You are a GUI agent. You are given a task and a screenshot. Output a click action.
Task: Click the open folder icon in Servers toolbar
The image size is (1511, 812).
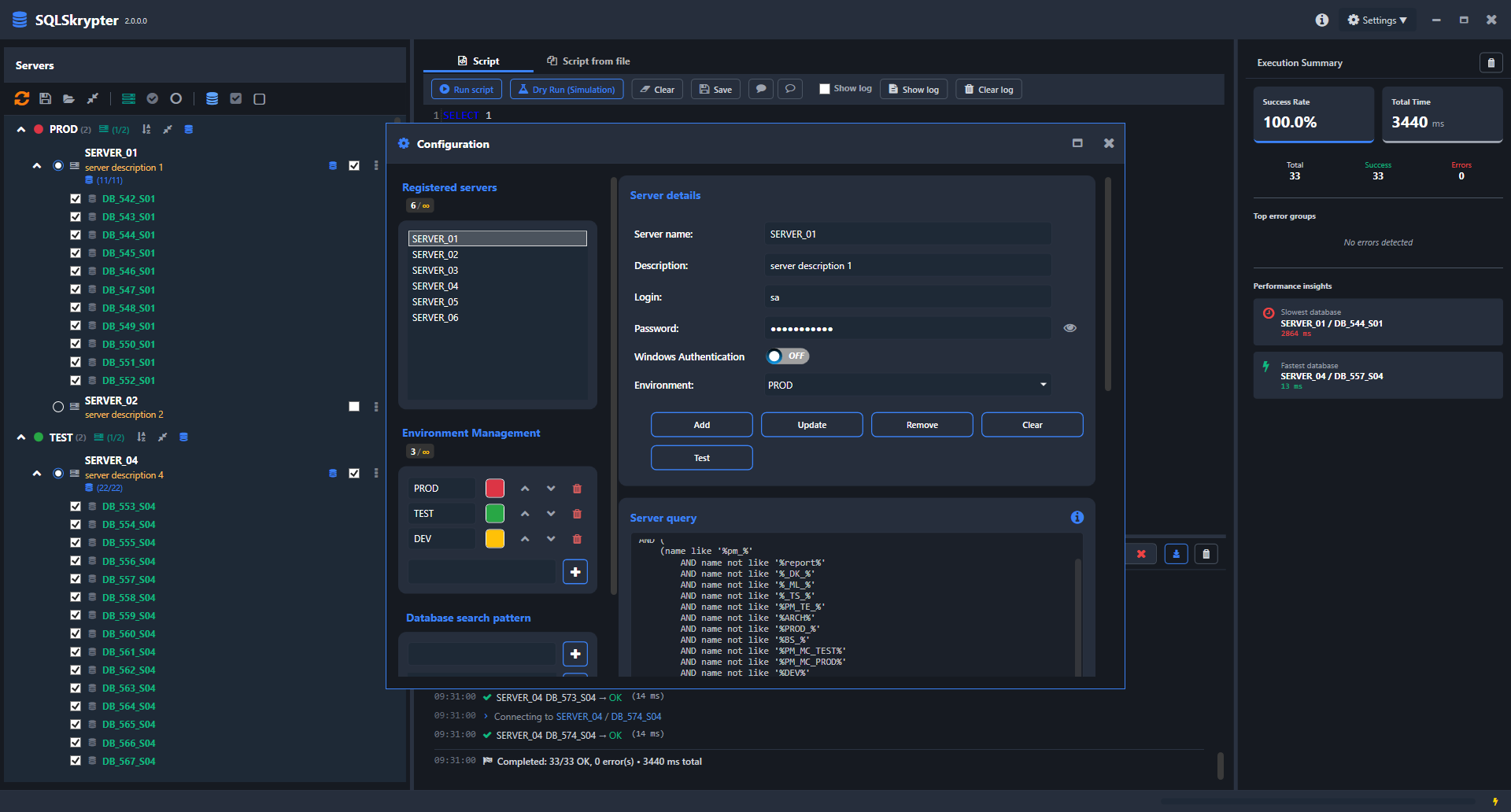pyautogui.click(x=69, y=98)
